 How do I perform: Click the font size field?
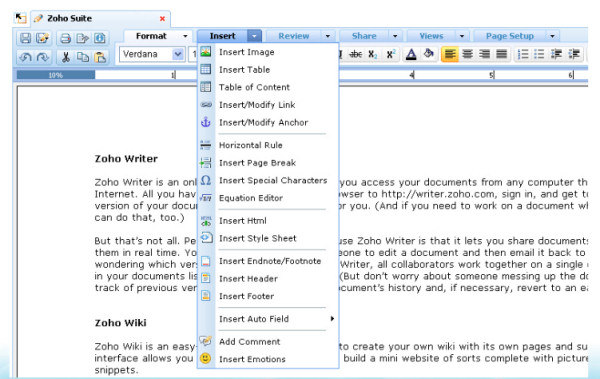192,54
